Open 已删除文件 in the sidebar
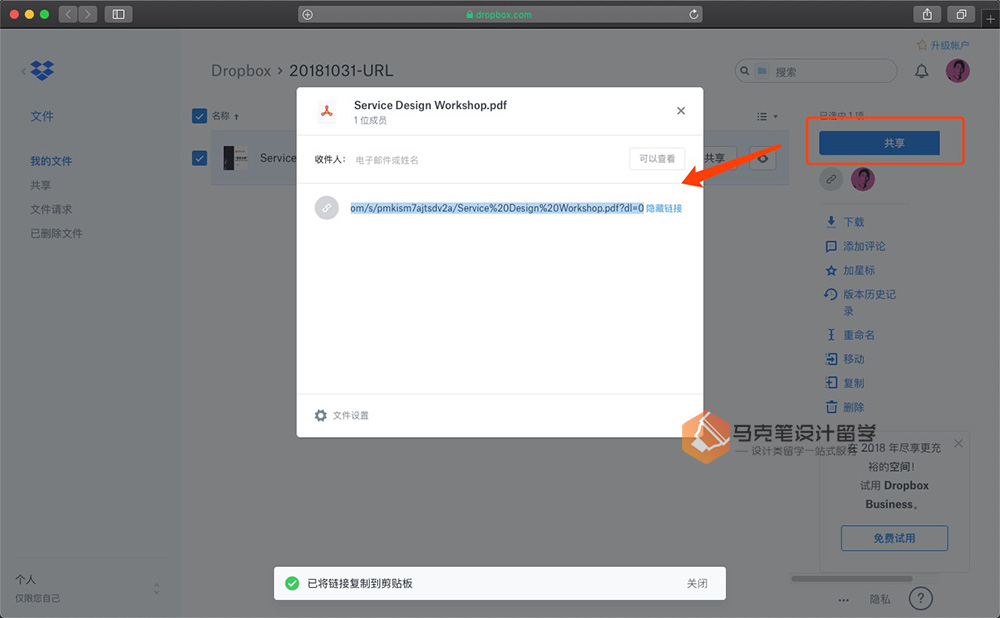1000x618 pixels. (56, 234)
